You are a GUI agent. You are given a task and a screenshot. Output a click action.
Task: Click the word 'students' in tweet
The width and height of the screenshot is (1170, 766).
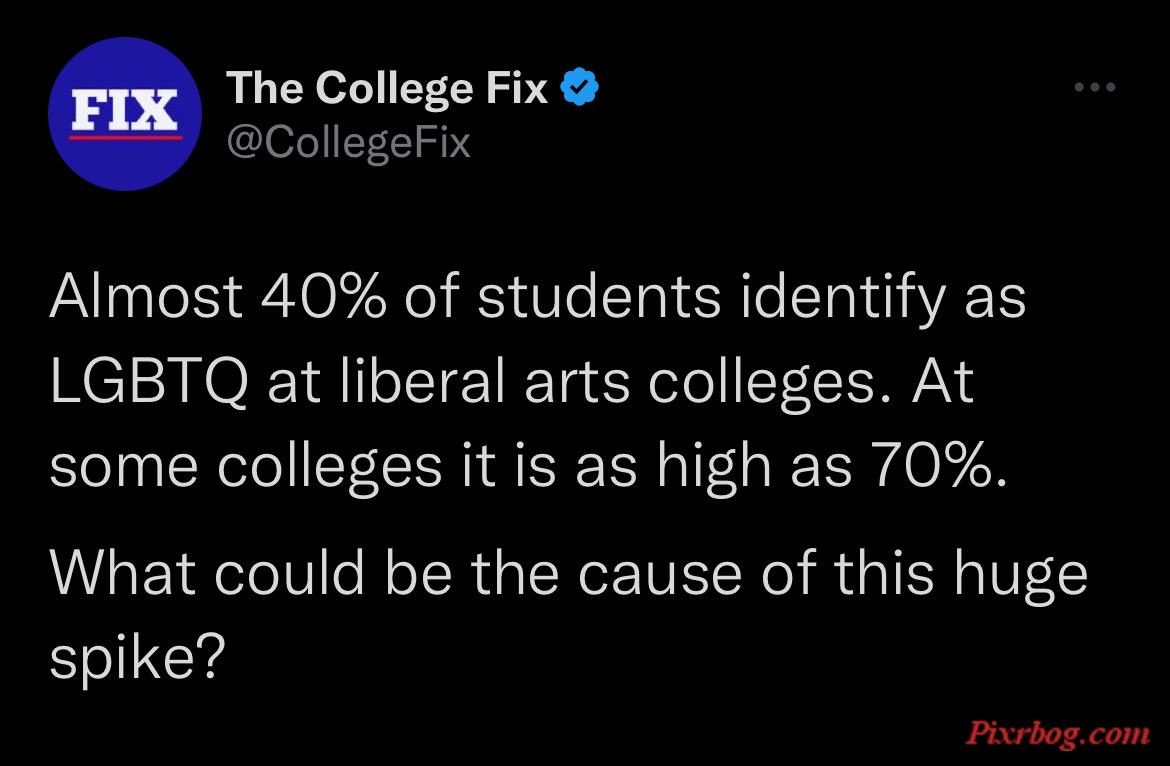(599, 296)
